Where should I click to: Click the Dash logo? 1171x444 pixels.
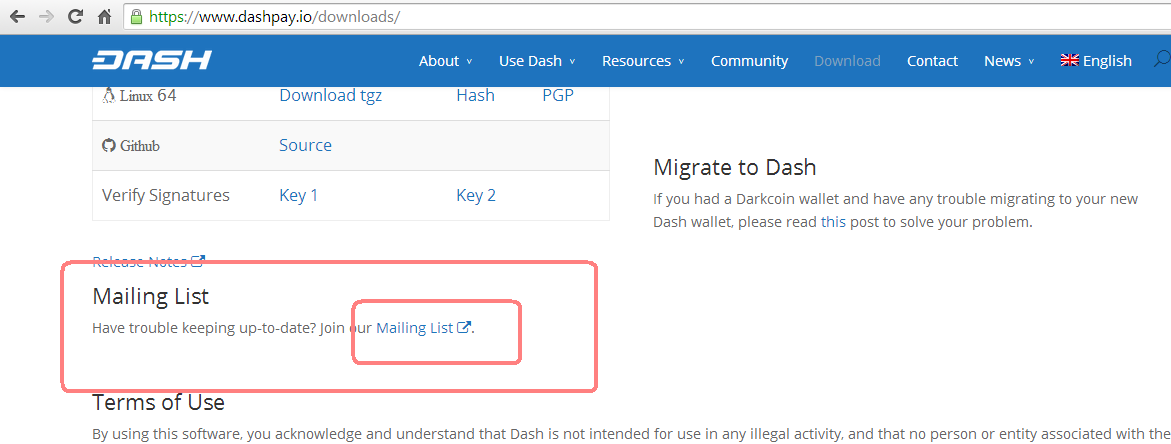coord(152,60)
